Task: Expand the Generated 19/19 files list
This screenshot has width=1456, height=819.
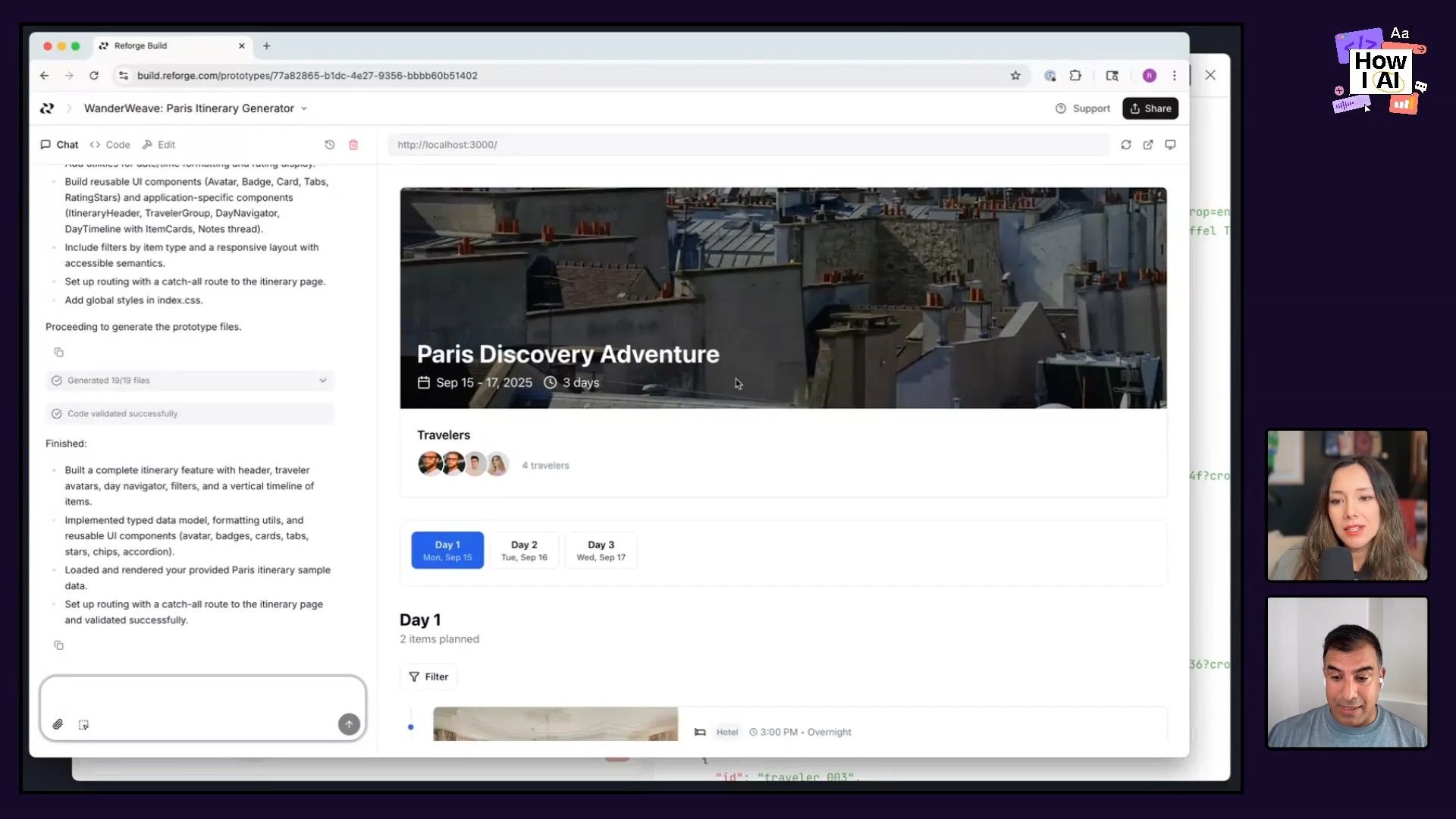Action: tap(322, 381)
